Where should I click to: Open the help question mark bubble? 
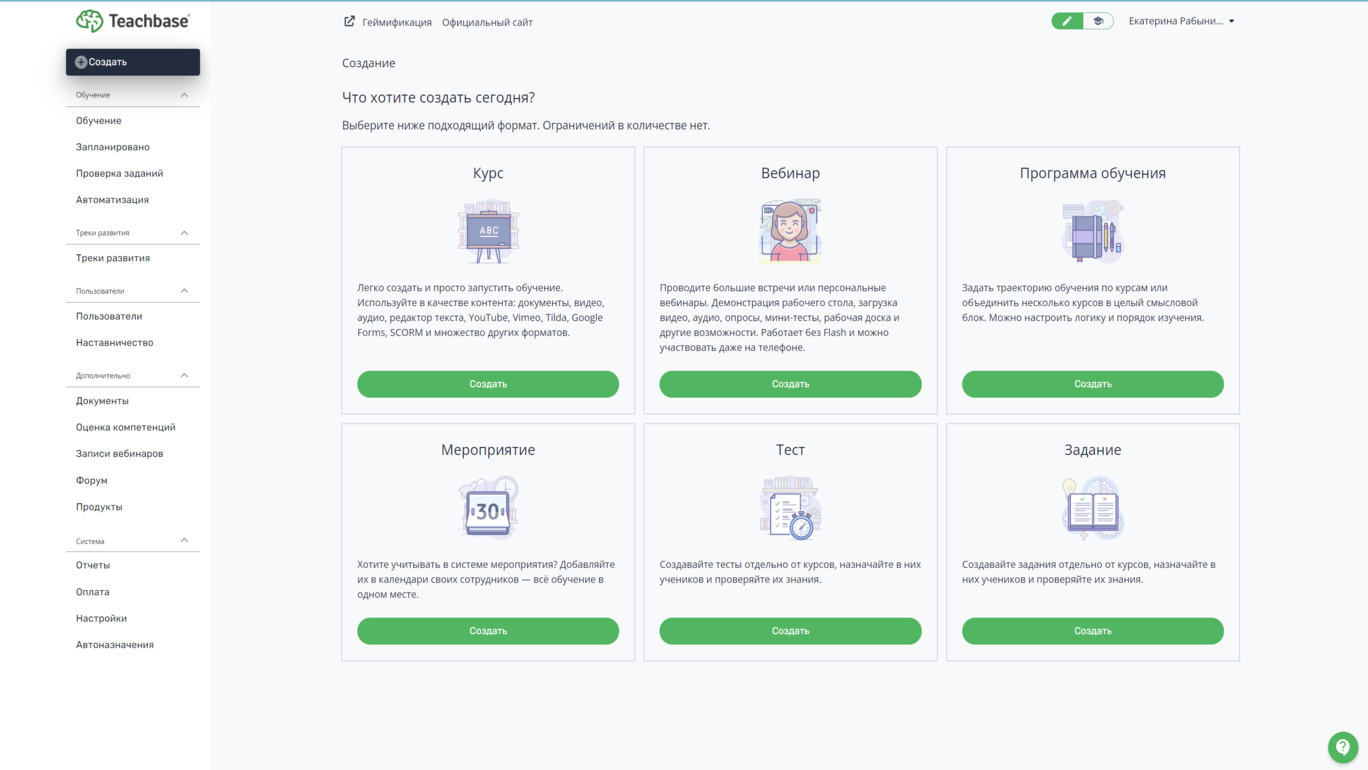click(1343, 747)
